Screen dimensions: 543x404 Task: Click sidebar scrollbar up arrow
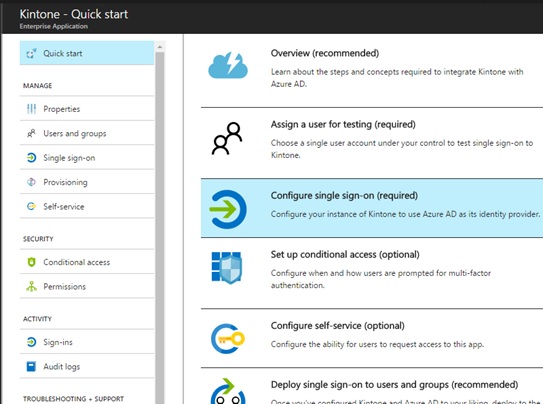tap(160, 47)
